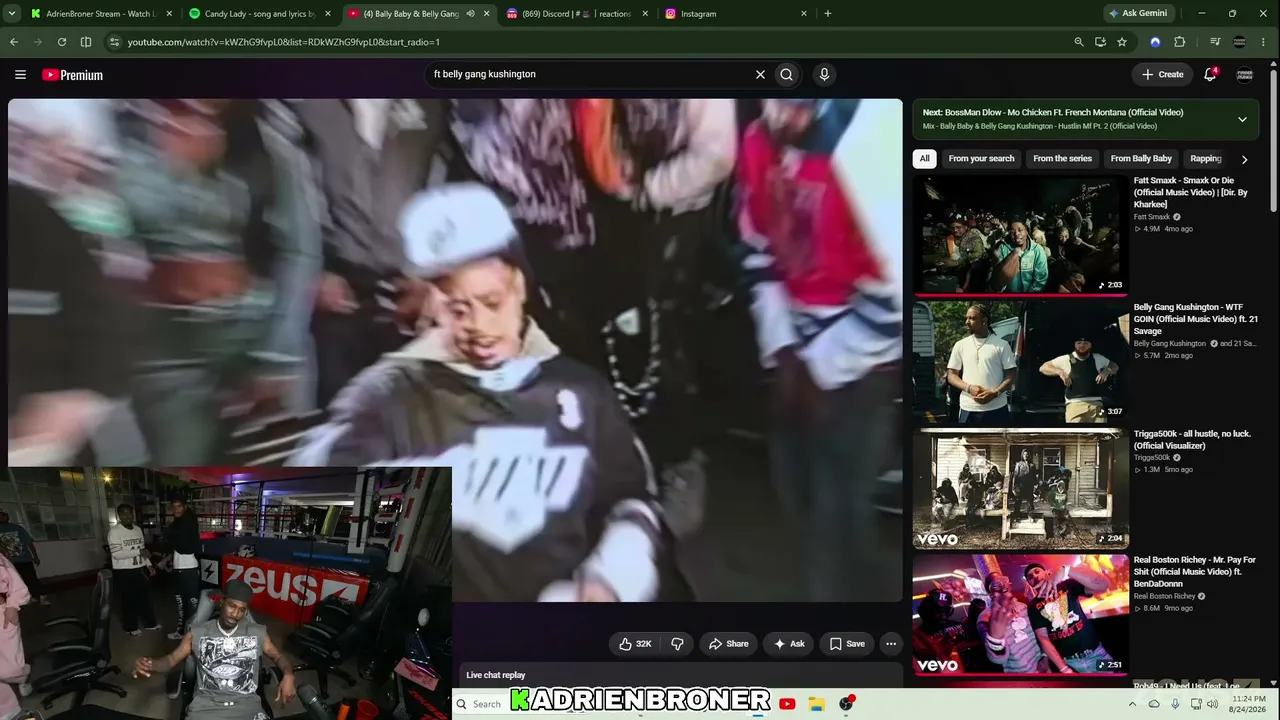Bookmark this page with the star
The width and height of the screenshot is (1280, 720).
(1122, 42)
